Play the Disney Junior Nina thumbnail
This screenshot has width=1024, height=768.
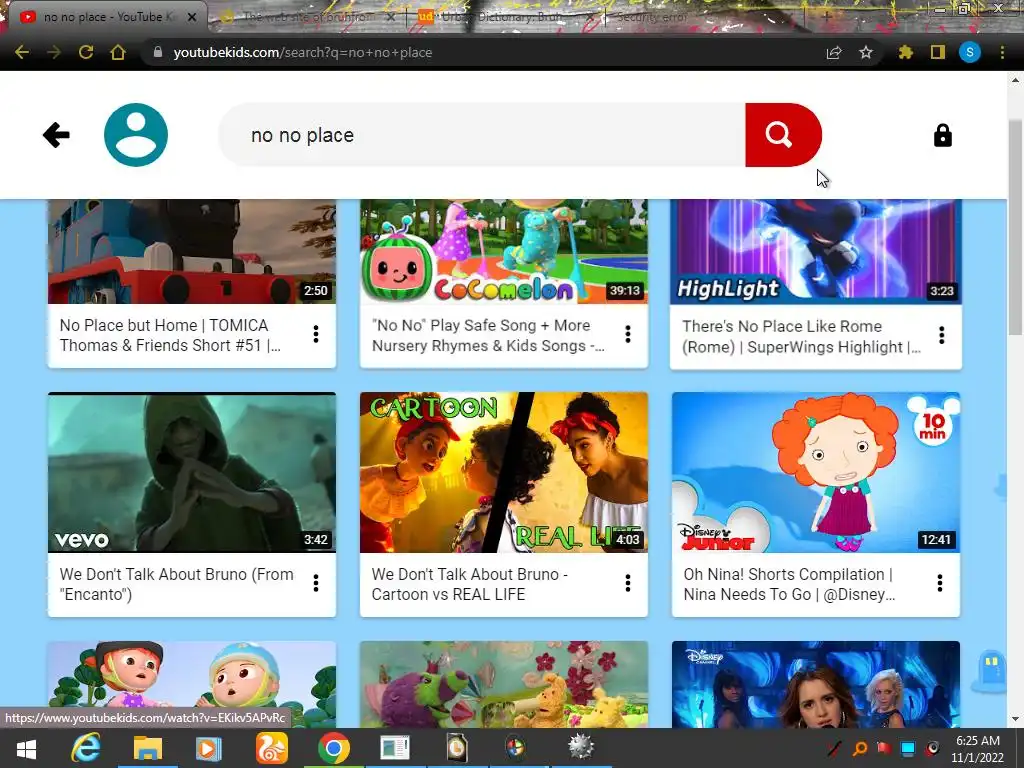pos(816,473)
